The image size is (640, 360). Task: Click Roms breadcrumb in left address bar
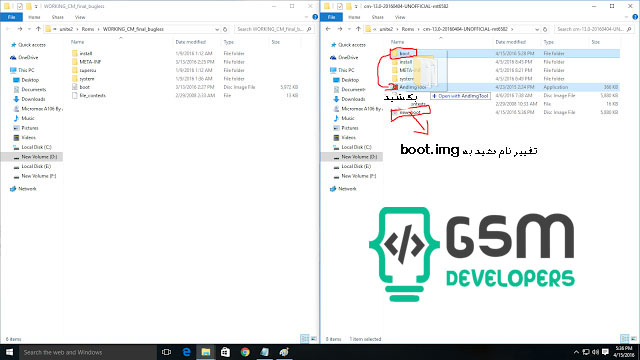[x=88, y=29]
